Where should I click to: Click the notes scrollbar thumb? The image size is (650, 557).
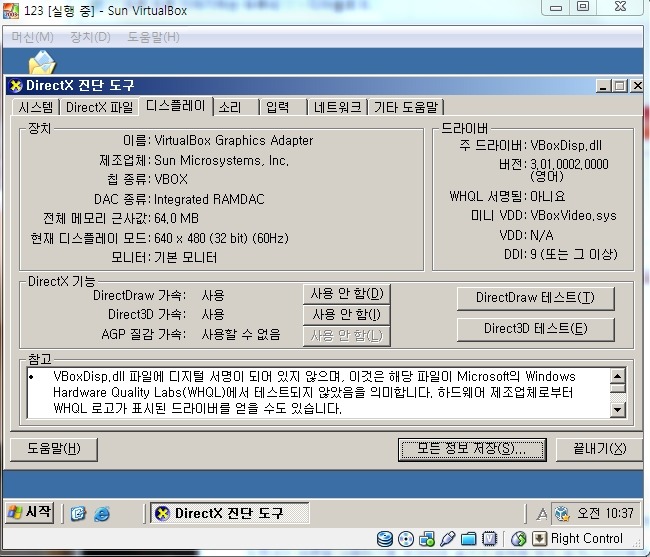pos(618,388)
